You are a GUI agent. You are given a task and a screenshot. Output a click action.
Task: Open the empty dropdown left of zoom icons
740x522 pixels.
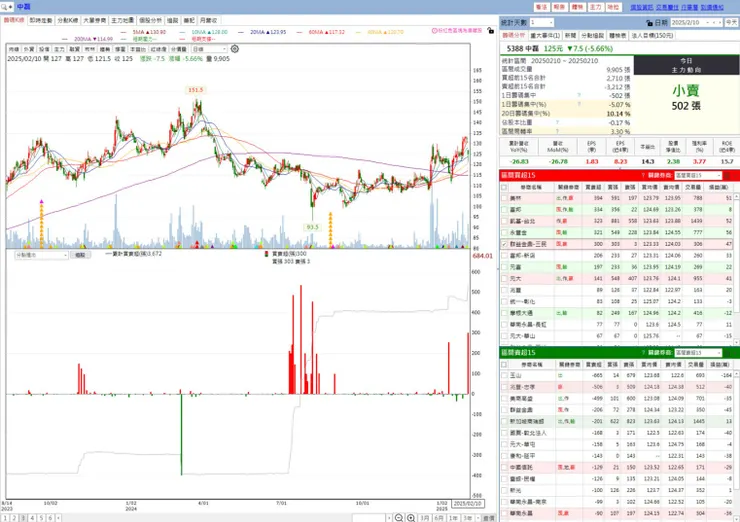[x=372, y=518]
